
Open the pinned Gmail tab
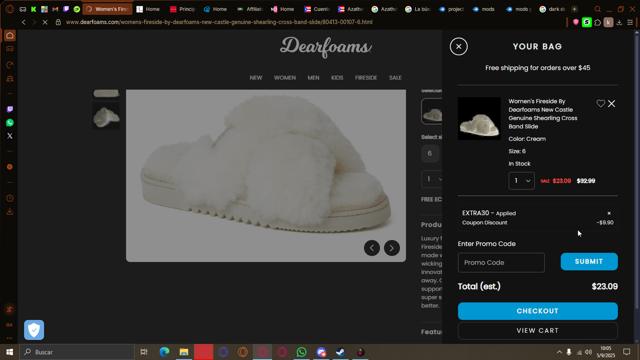pyautogui.click(x=55, y=9)
